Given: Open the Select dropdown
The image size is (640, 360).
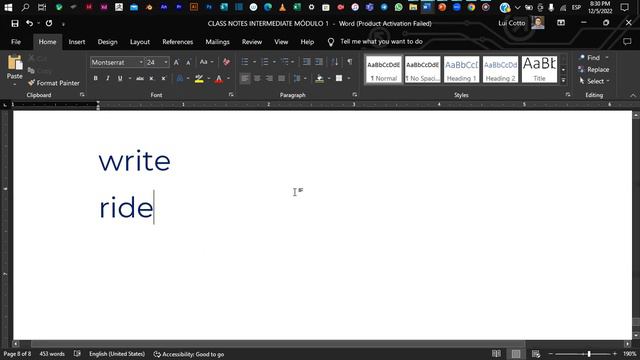Looking at the screenshot, I should click(x=595, y=81).
